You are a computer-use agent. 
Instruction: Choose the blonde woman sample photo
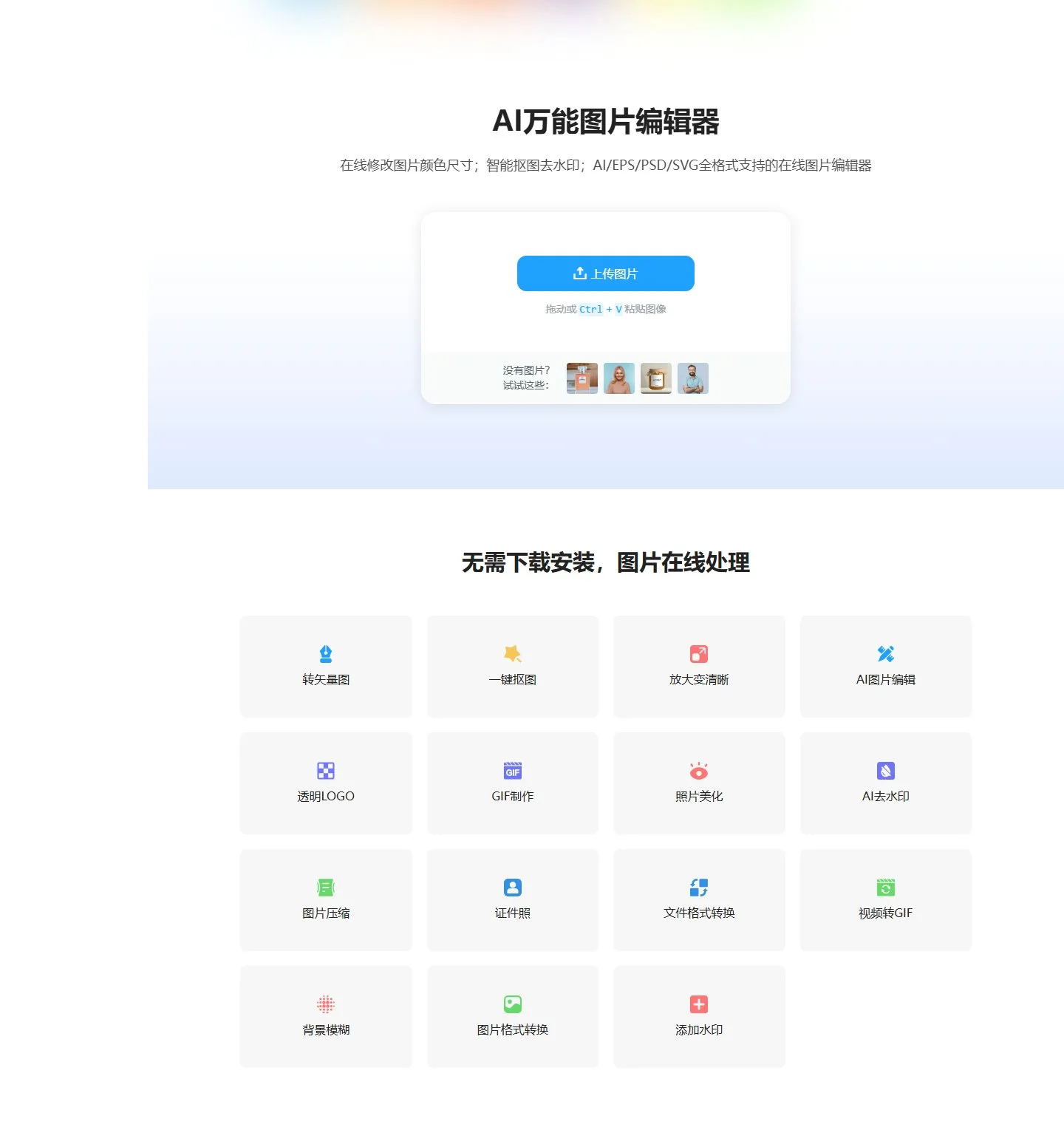click(x=619, y=378)
